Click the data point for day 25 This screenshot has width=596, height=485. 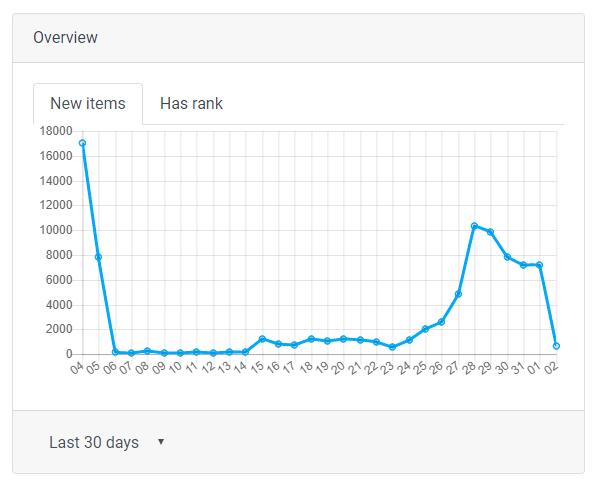click(425, 329)
